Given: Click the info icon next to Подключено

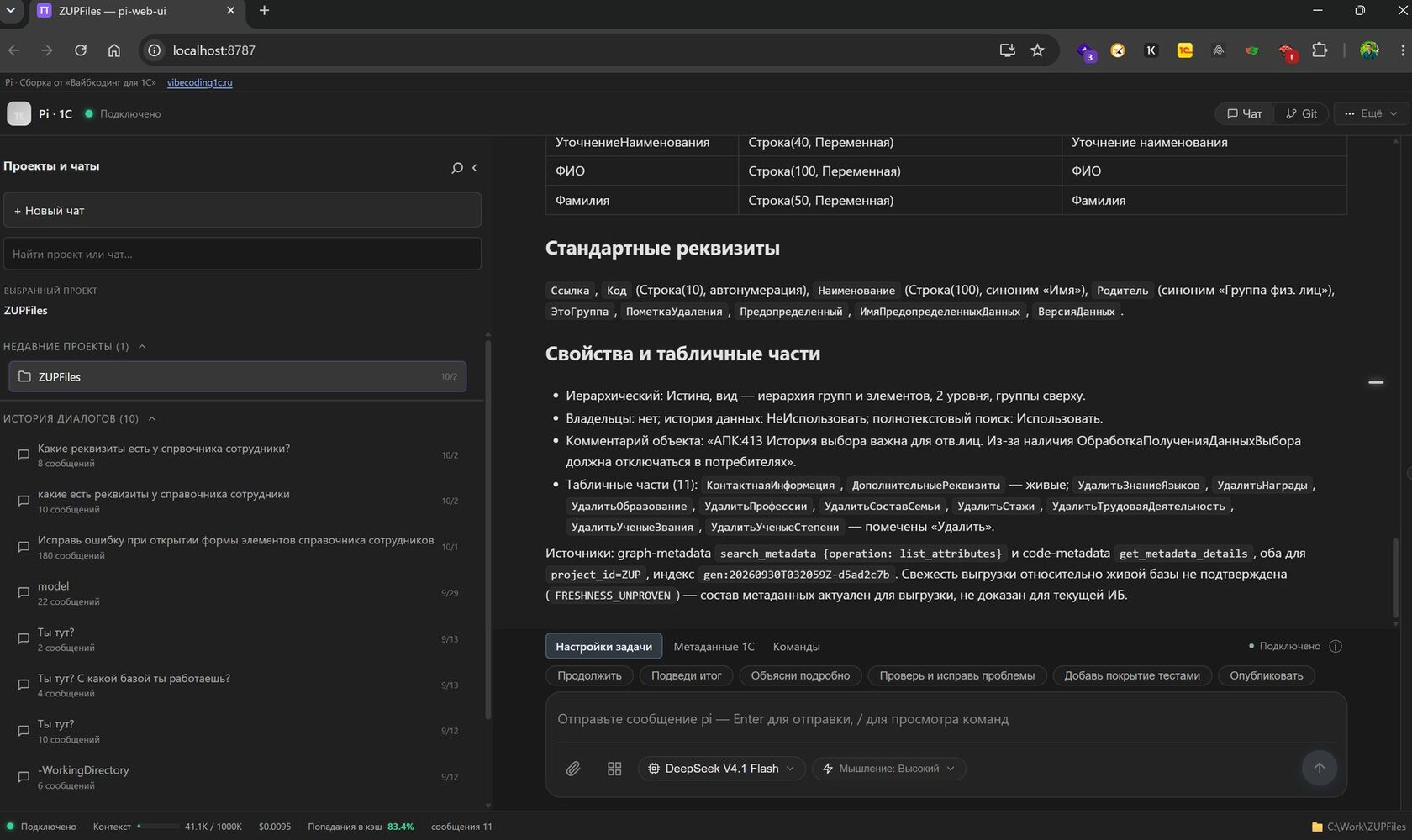Looking at the screenshot, I should tap(1336, 647).
